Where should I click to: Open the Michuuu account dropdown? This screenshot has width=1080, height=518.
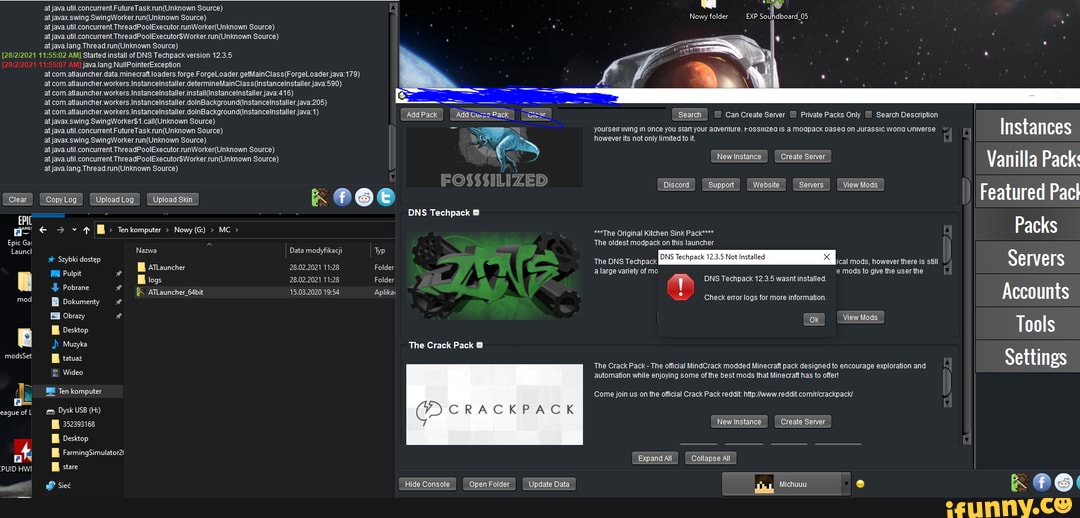click(x=846, y=484)
